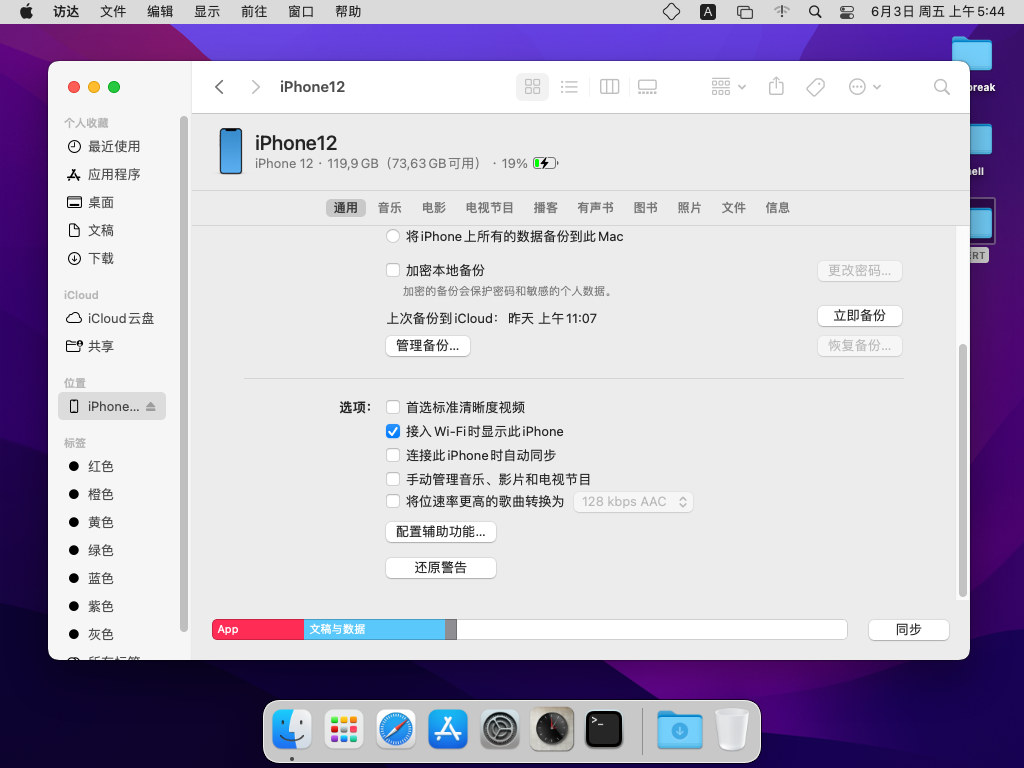Click the 配置辅助功能... button
1024x768 pixels.
[441, 532]
